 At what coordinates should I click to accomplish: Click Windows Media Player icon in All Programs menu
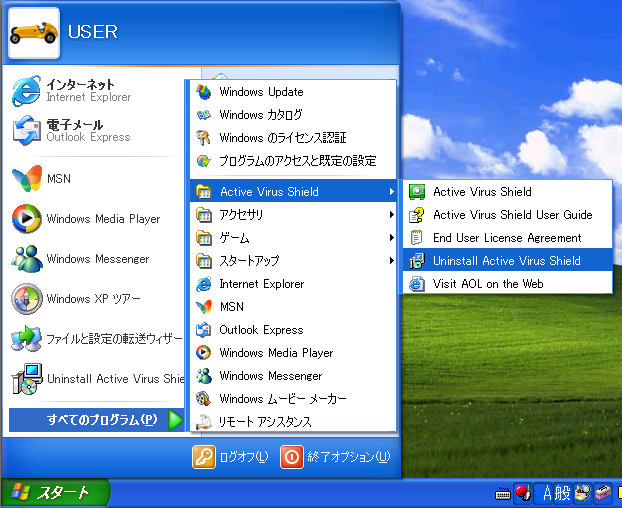(x=204, y=353)
